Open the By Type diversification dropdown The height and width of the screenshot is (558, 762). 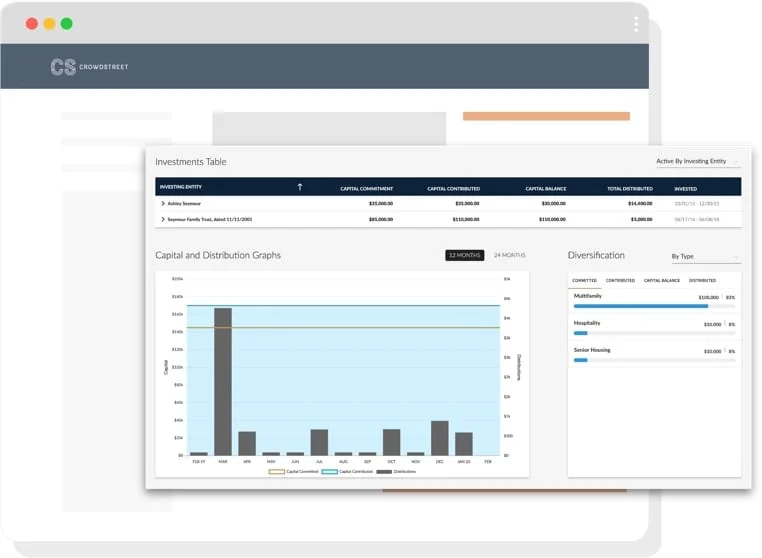coord(704,256)
